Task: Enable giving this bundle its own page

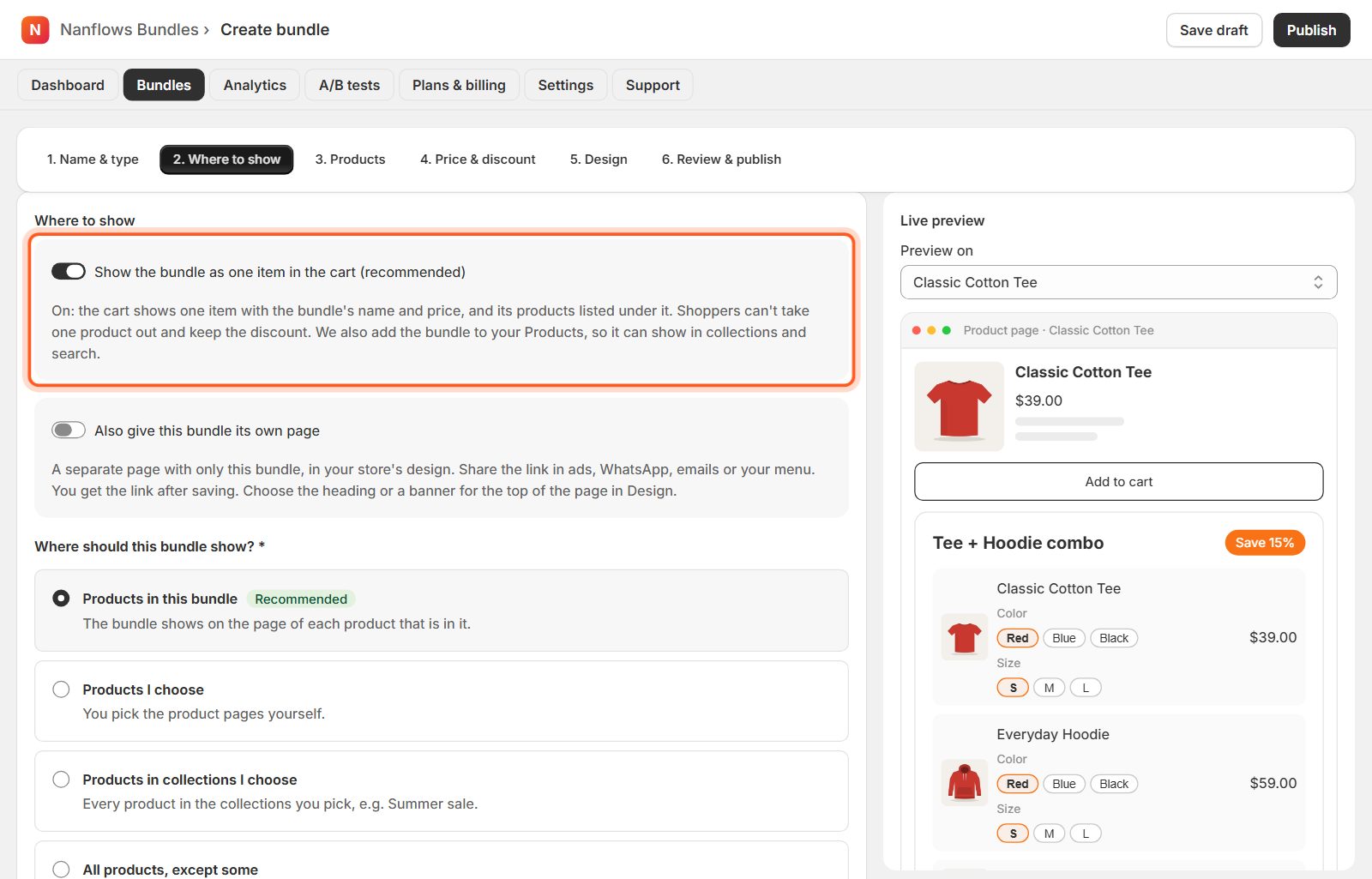Action: coord(69,430)
